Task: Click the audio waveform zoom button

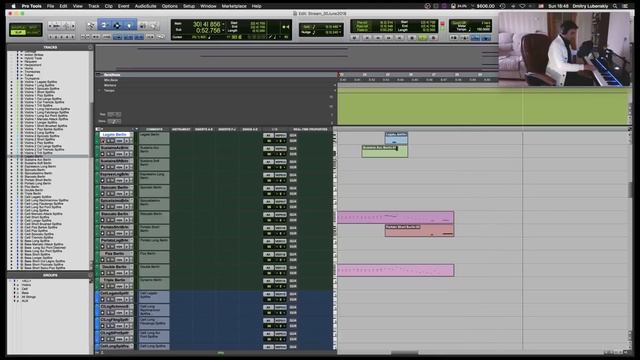Action: coord(57,26)
